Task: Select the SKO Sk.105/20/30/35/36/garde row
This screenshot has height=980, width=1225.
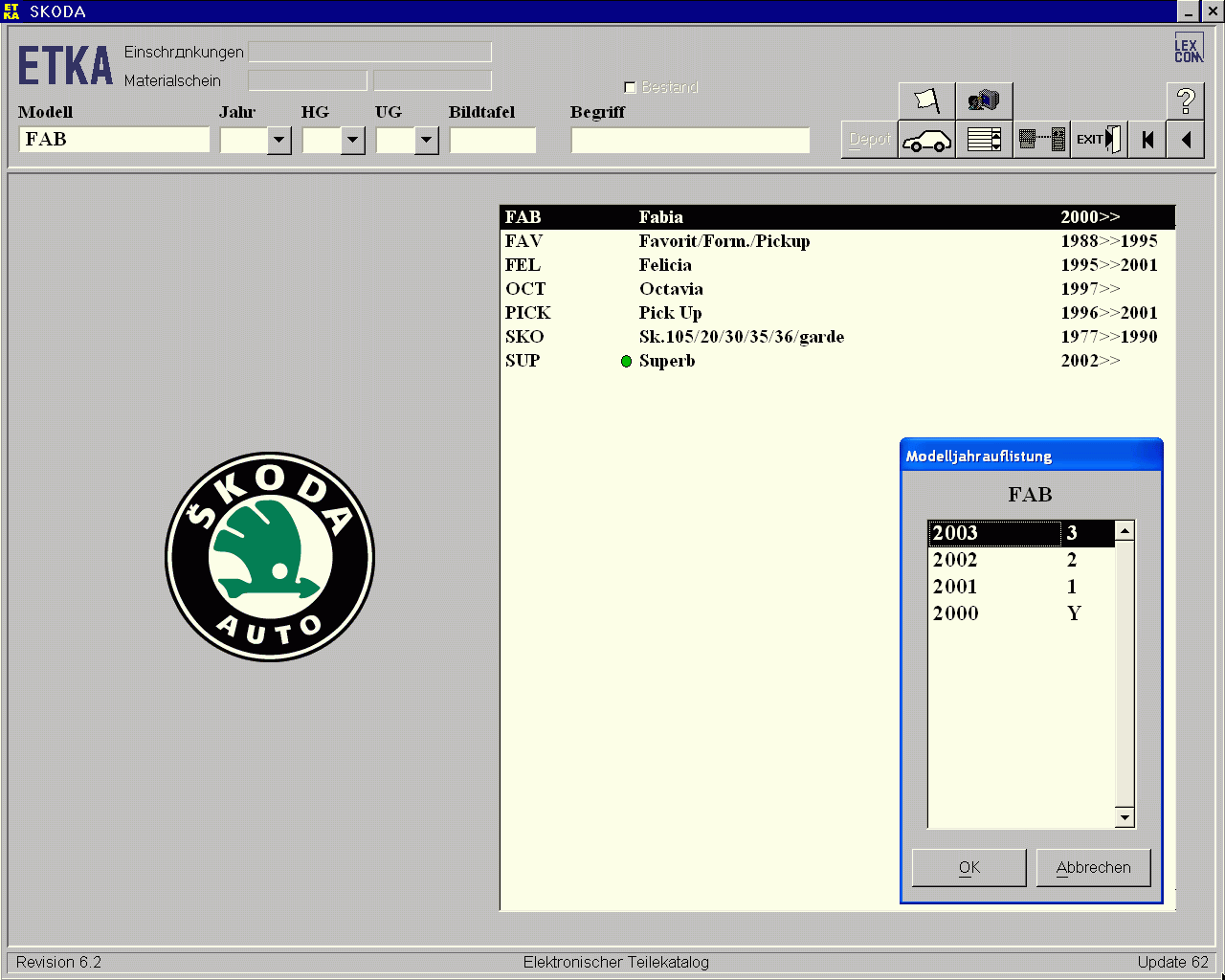Action: coord(837,337)
